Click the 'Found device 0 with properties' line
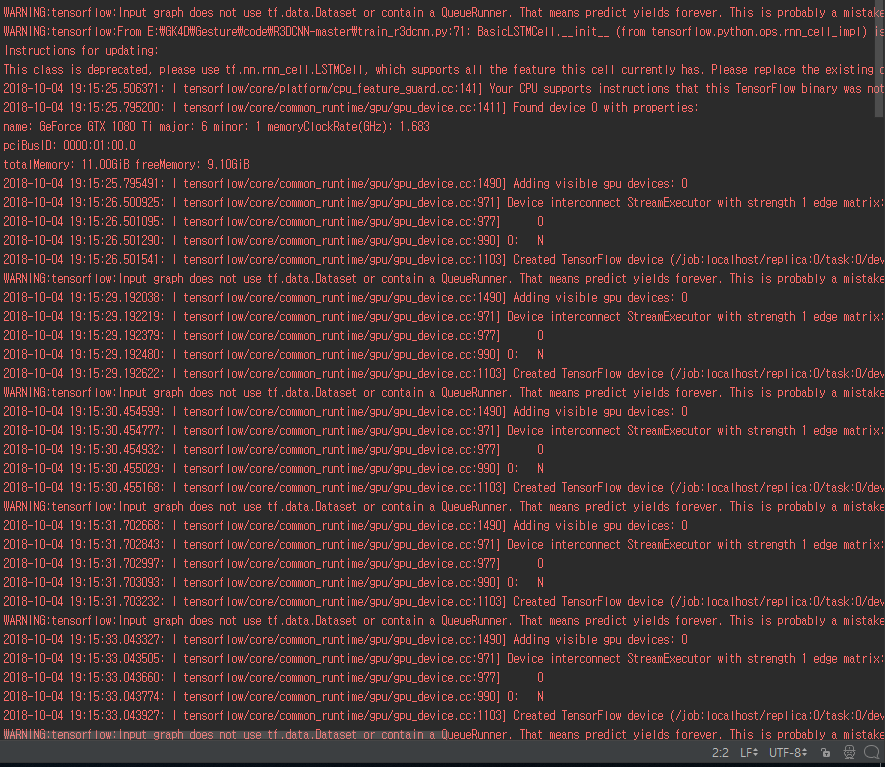This screenshot has width=885, height=767. tap(351, 107)
